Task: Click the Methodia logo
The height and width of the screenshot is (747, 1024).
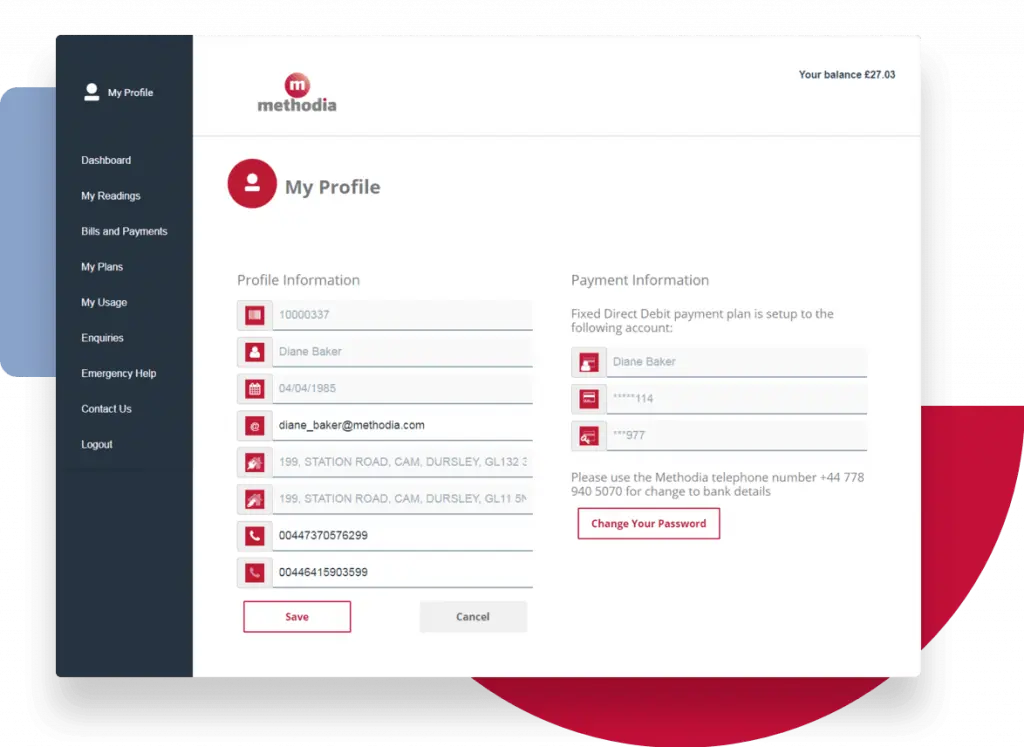Action: [x=297, y=93]
